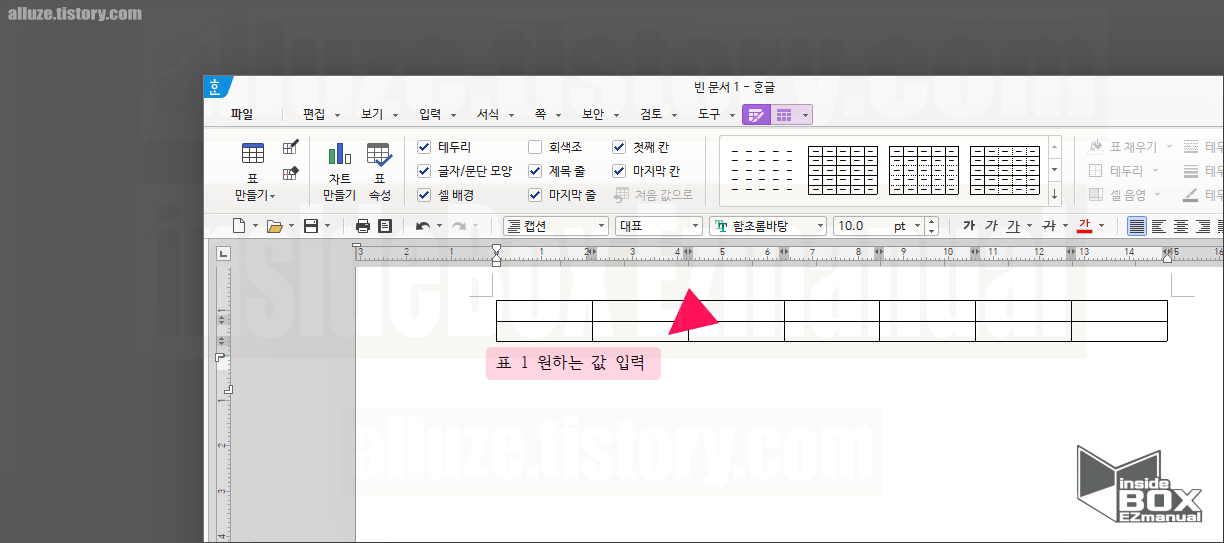Click the 표 만들기 table icon
Image resolution: width=1224 pixels, height=543 pixels.
pos(253,153)
